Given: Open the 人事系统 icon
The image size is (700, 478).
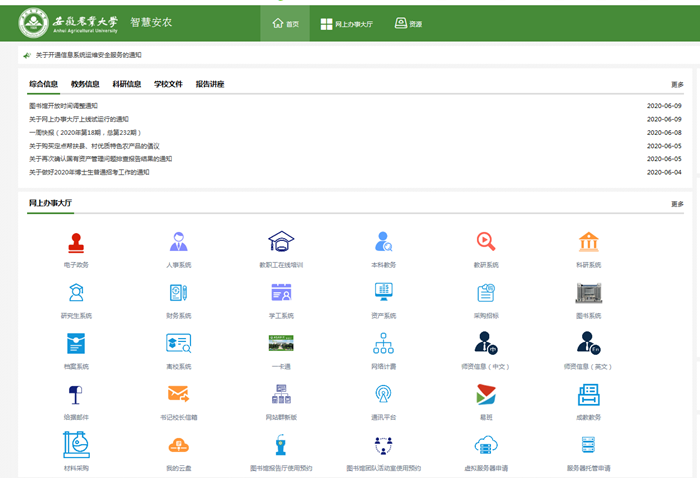Looking at the screenshot, I should (x=178, y=242).
